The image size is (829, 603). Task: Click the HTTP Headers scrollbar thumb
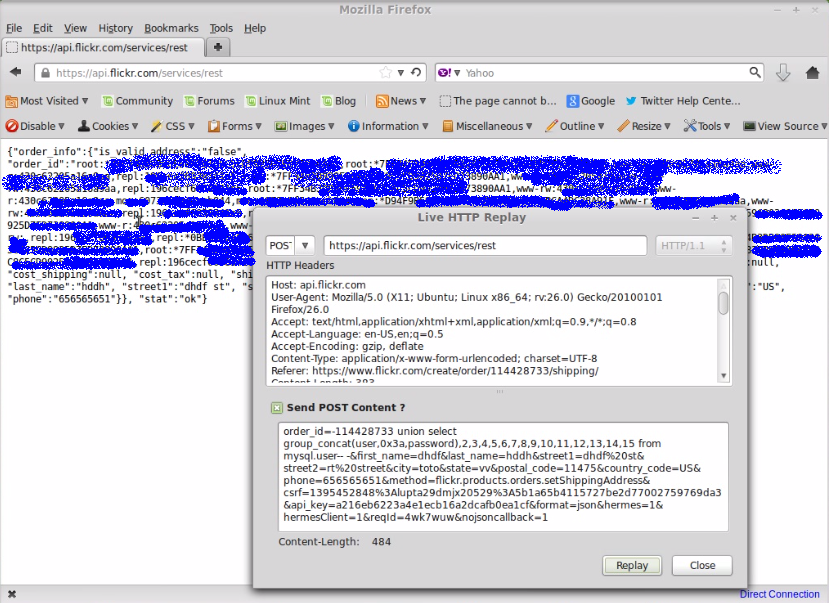[723, 303]
